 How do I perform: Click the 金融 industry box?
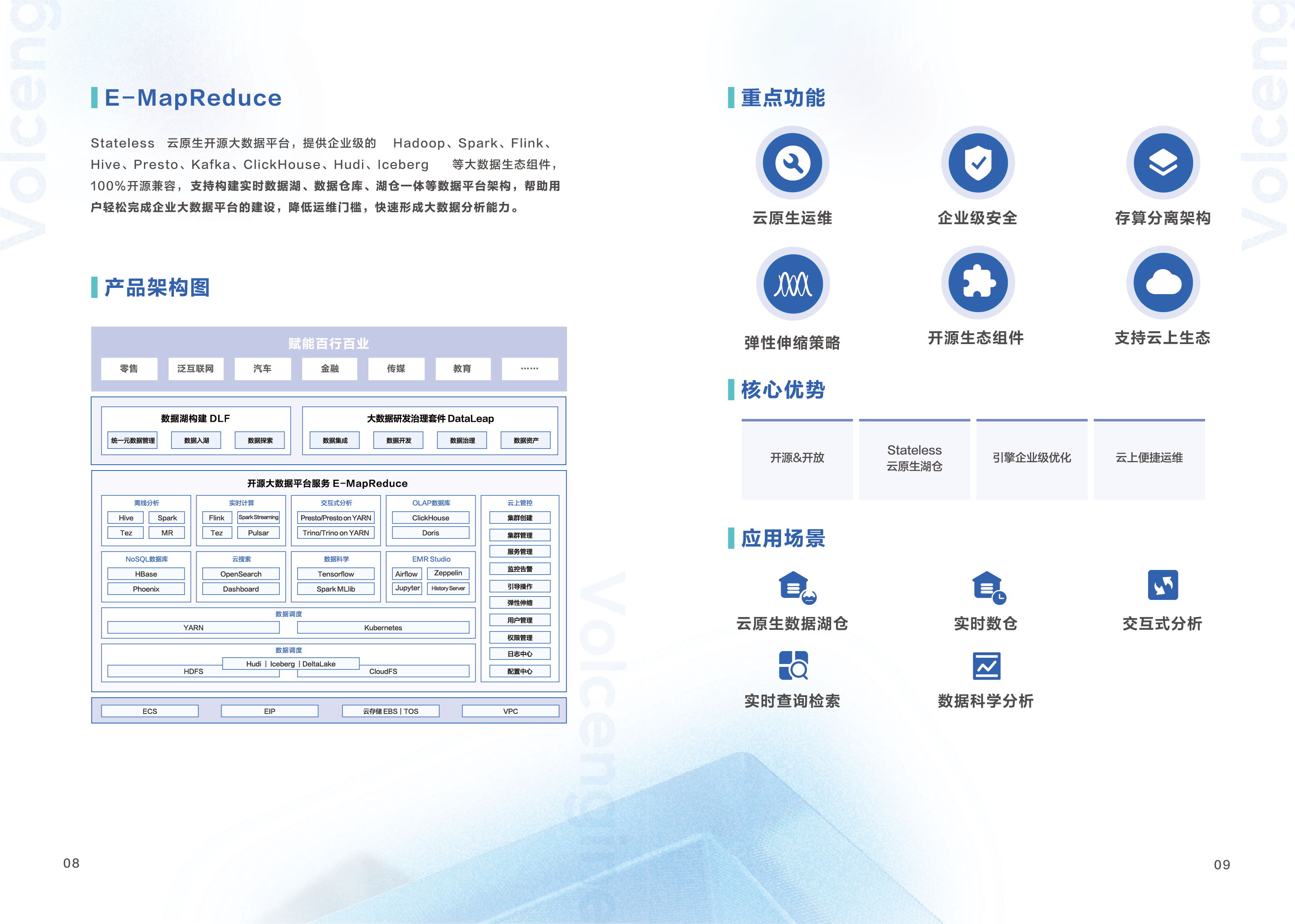pos(330,369)
